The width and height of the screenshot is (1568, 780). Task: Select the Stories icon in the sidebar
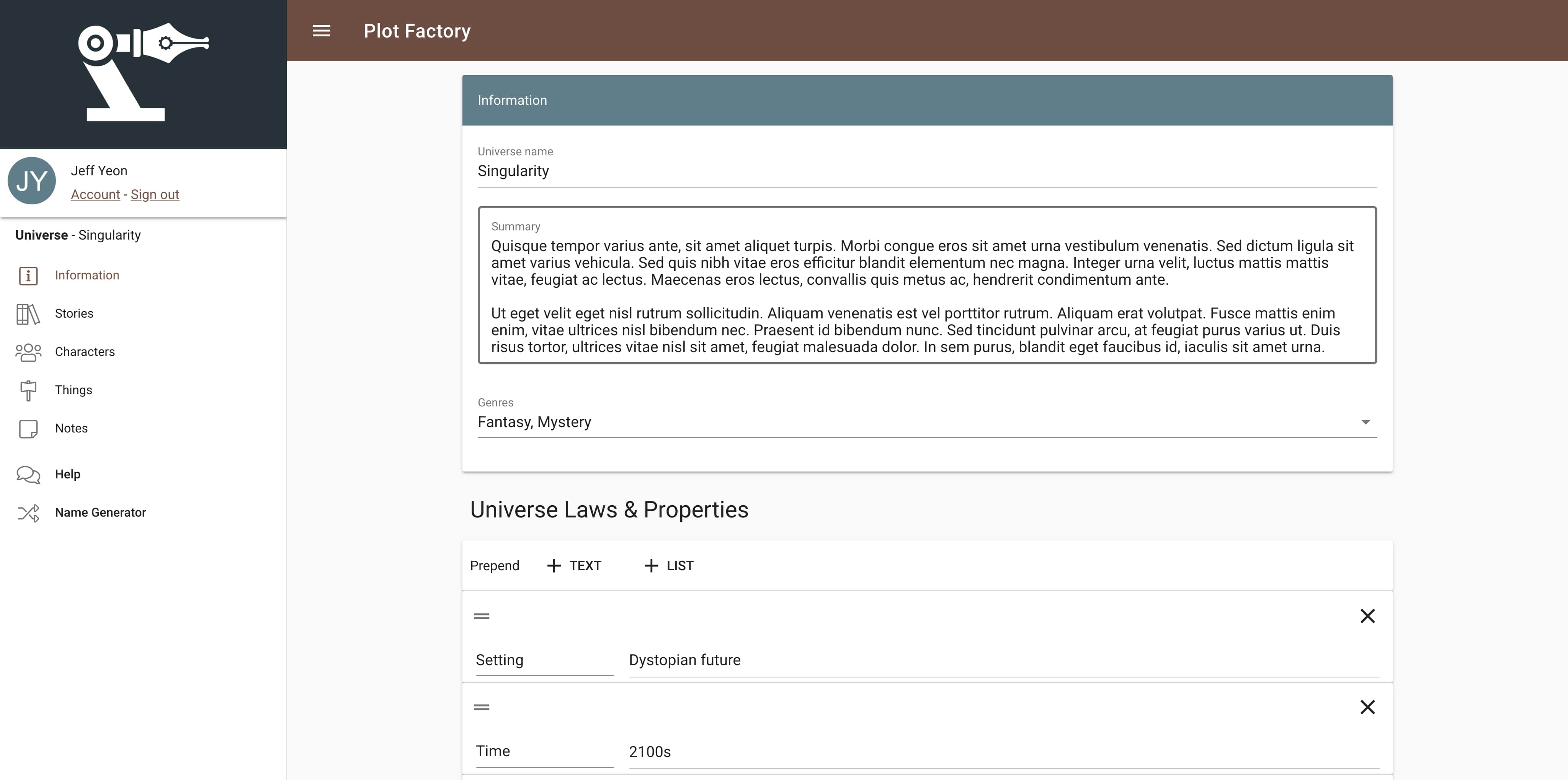point(28,314)
